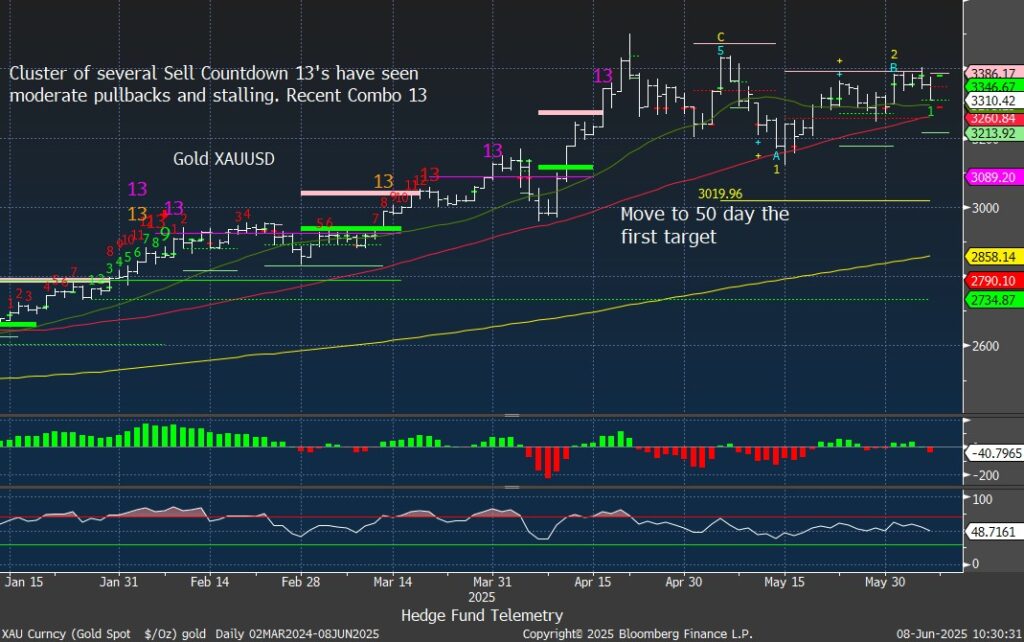Viewport: 1024px width, 642px height.
Task: Click the May 30 date axis label
Action: coord(885,581)
